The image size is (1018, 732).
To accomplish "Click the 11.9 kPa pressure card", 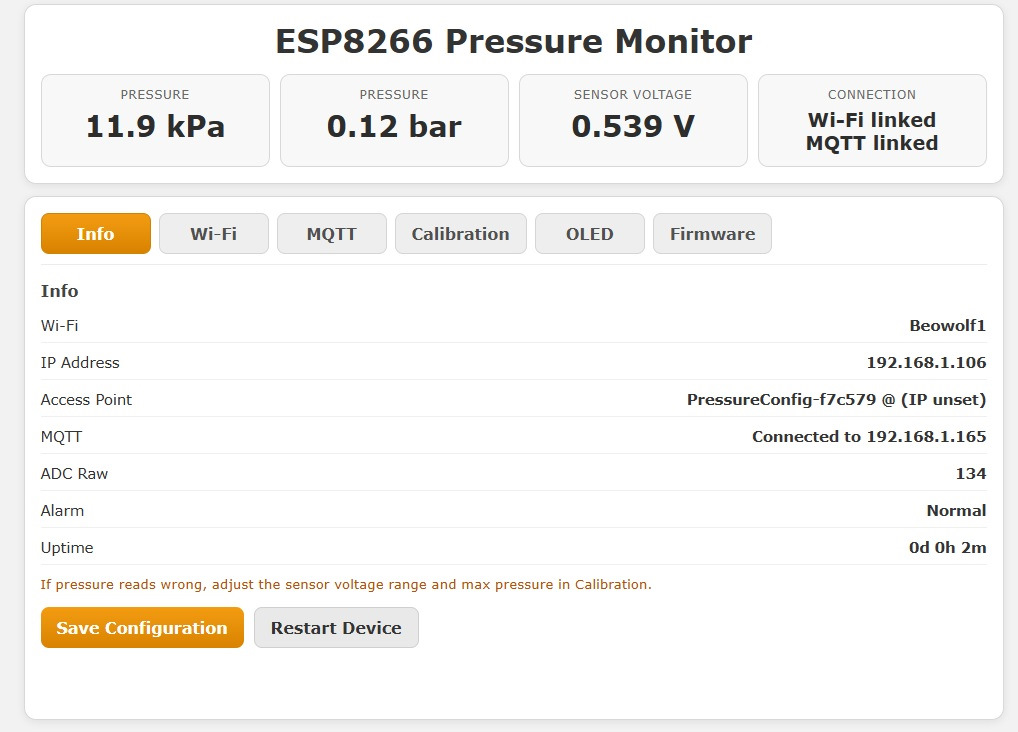I will 155,120.
